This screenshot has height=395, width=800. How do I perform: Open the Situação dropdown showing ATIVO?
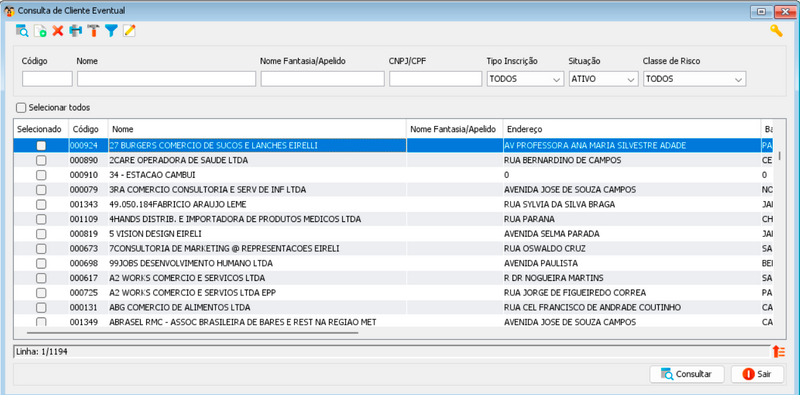pyautogui.click(x=604, y=79)
